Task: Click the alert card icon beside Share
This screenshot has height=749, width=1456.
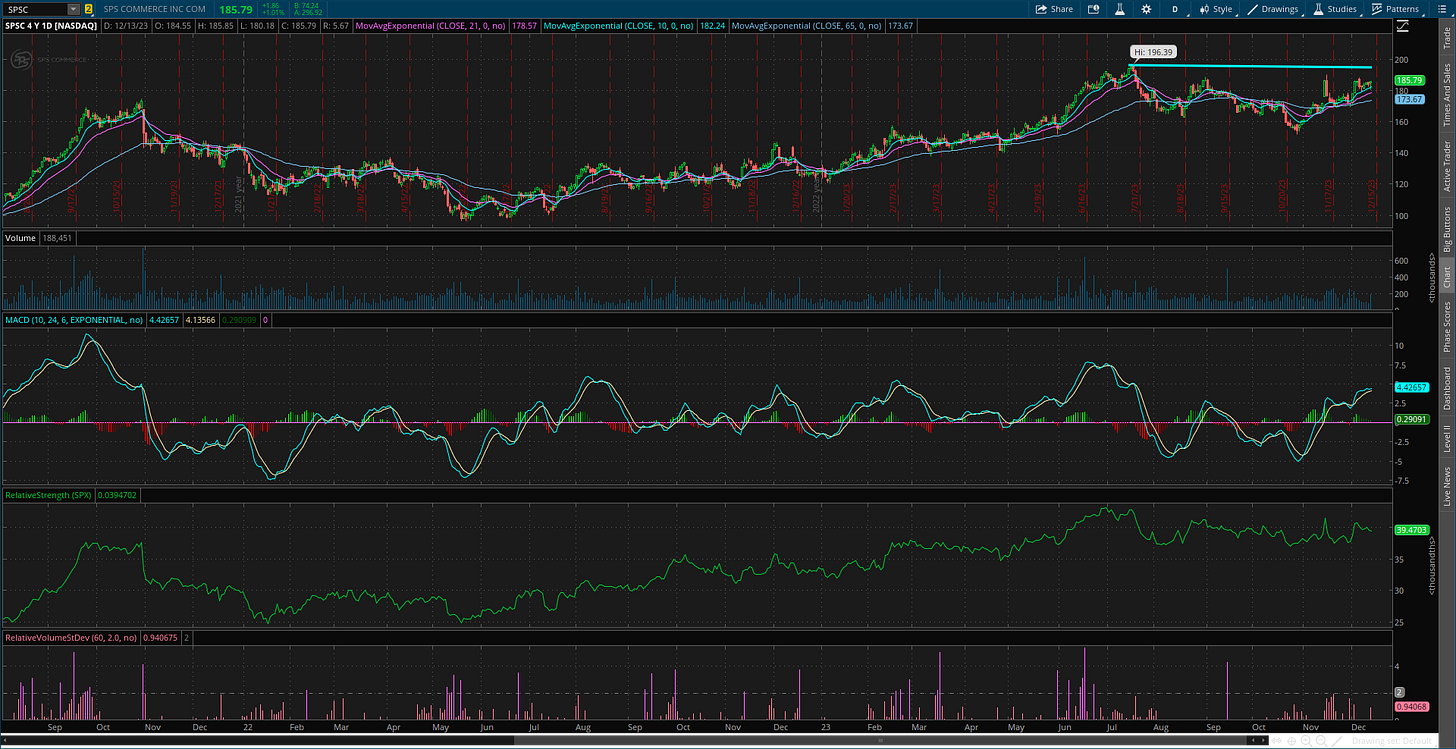Action: click(1093, 9)
